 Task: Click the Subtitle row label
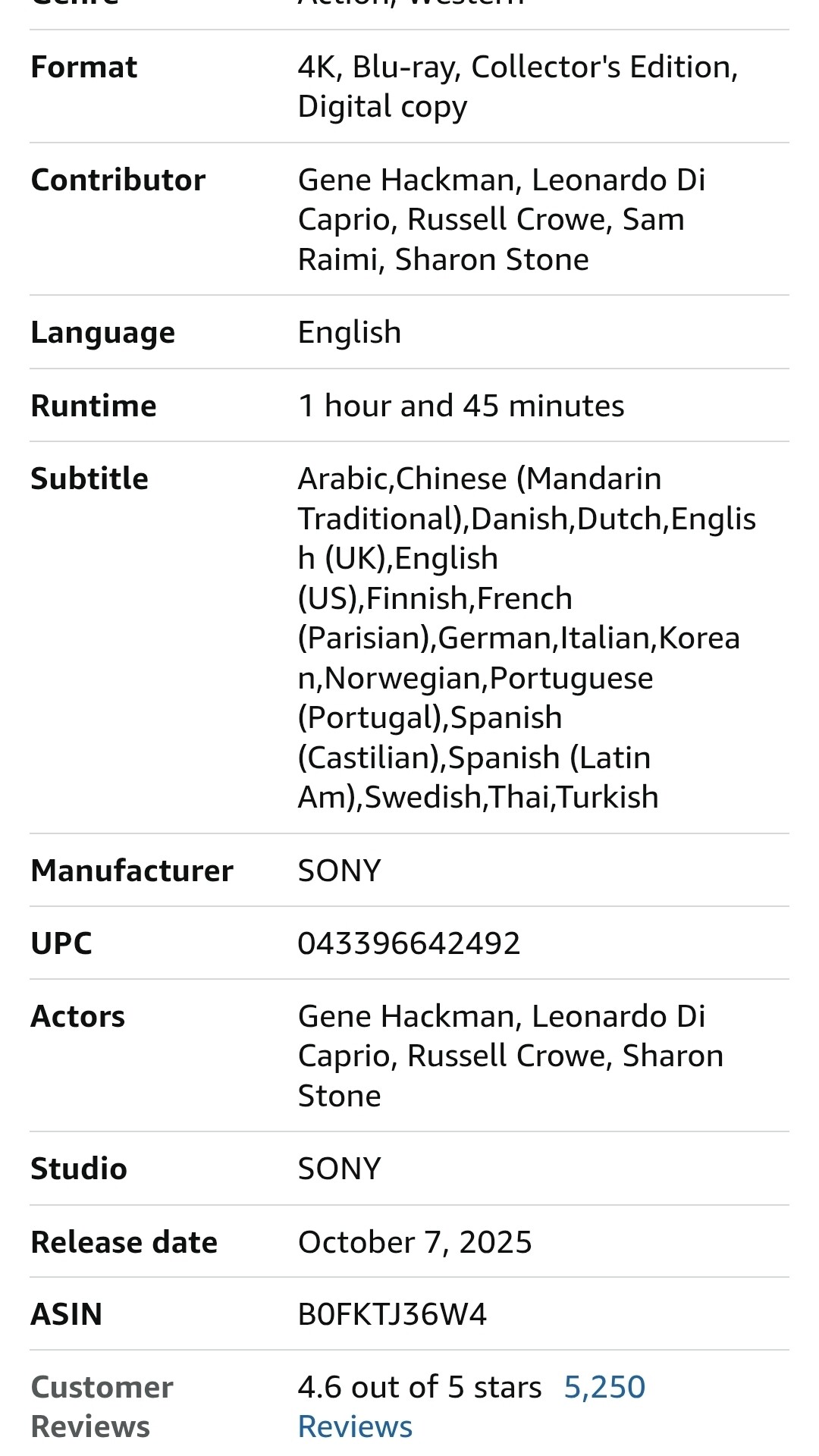point(89,479)
